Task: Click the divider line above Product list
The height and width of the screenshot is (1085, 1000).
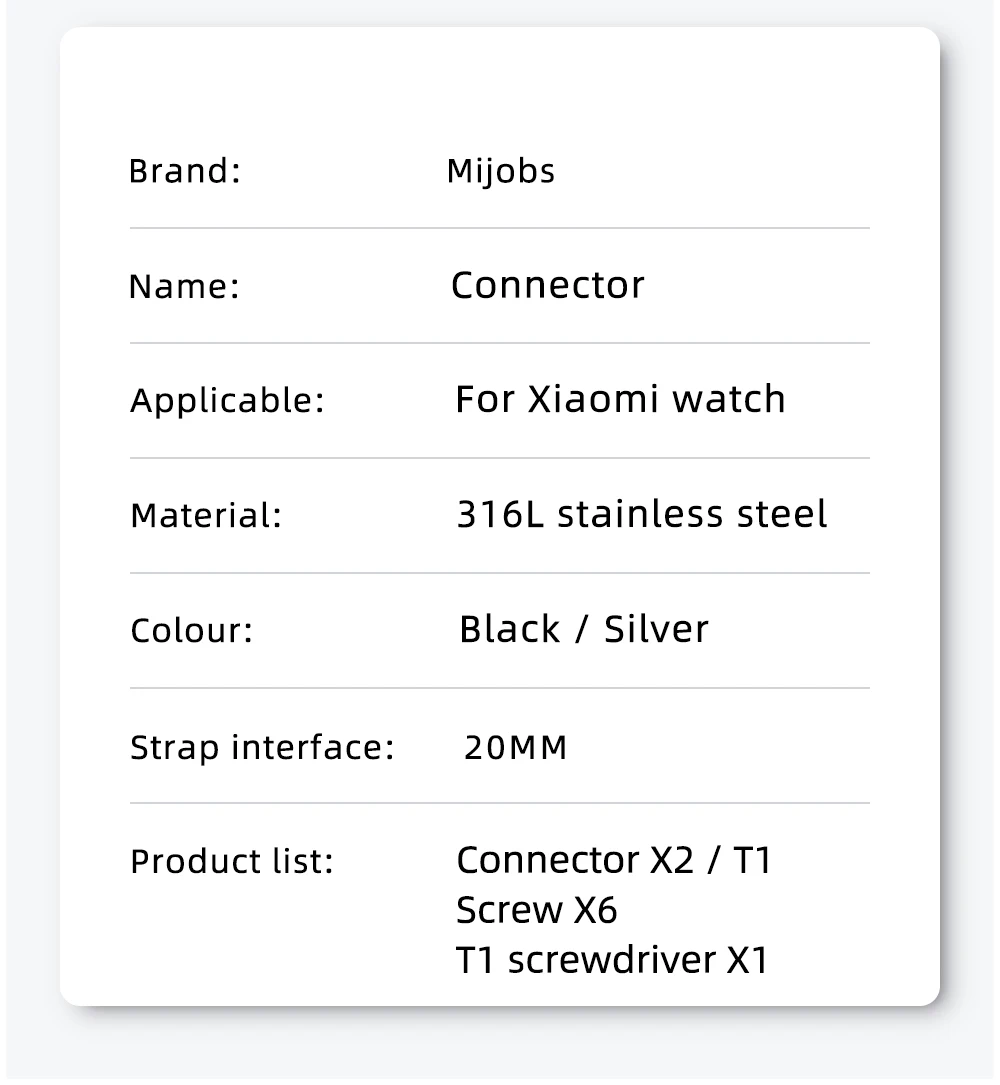Action: click(499, 803)
